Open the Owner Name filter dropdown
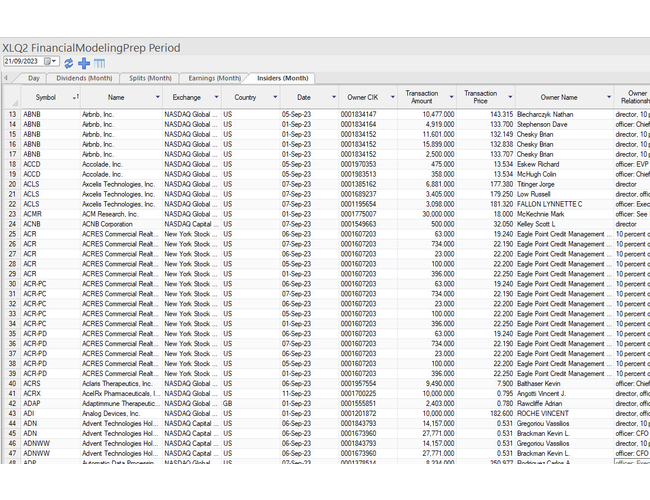 [609, 97]
